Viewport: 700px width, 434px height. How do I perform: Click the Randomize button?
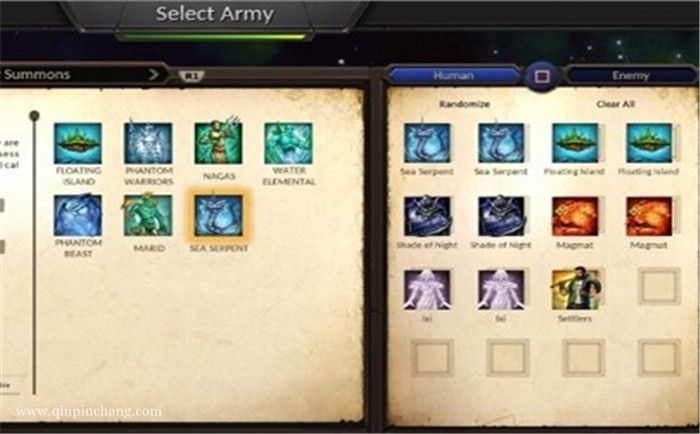464,104
